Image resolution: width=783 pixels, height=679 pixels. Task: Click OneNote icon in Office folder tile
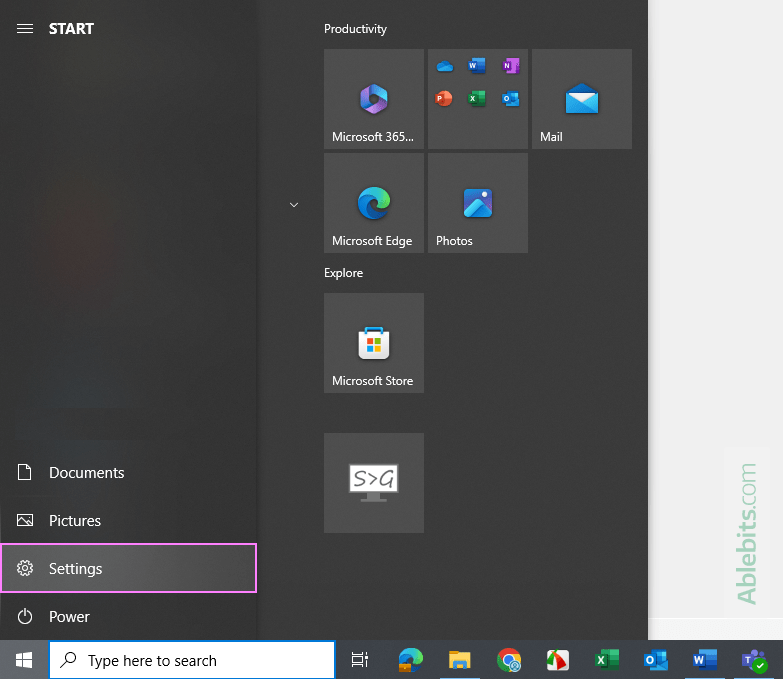pyautogui.click(x=510, y=65)
